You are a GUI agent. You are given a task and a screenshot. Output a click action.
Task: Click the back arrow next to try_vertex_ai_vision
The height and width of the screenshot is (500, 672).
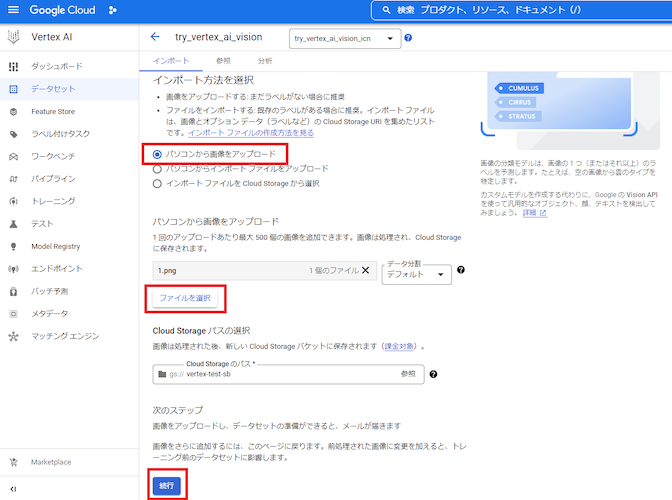155,37
